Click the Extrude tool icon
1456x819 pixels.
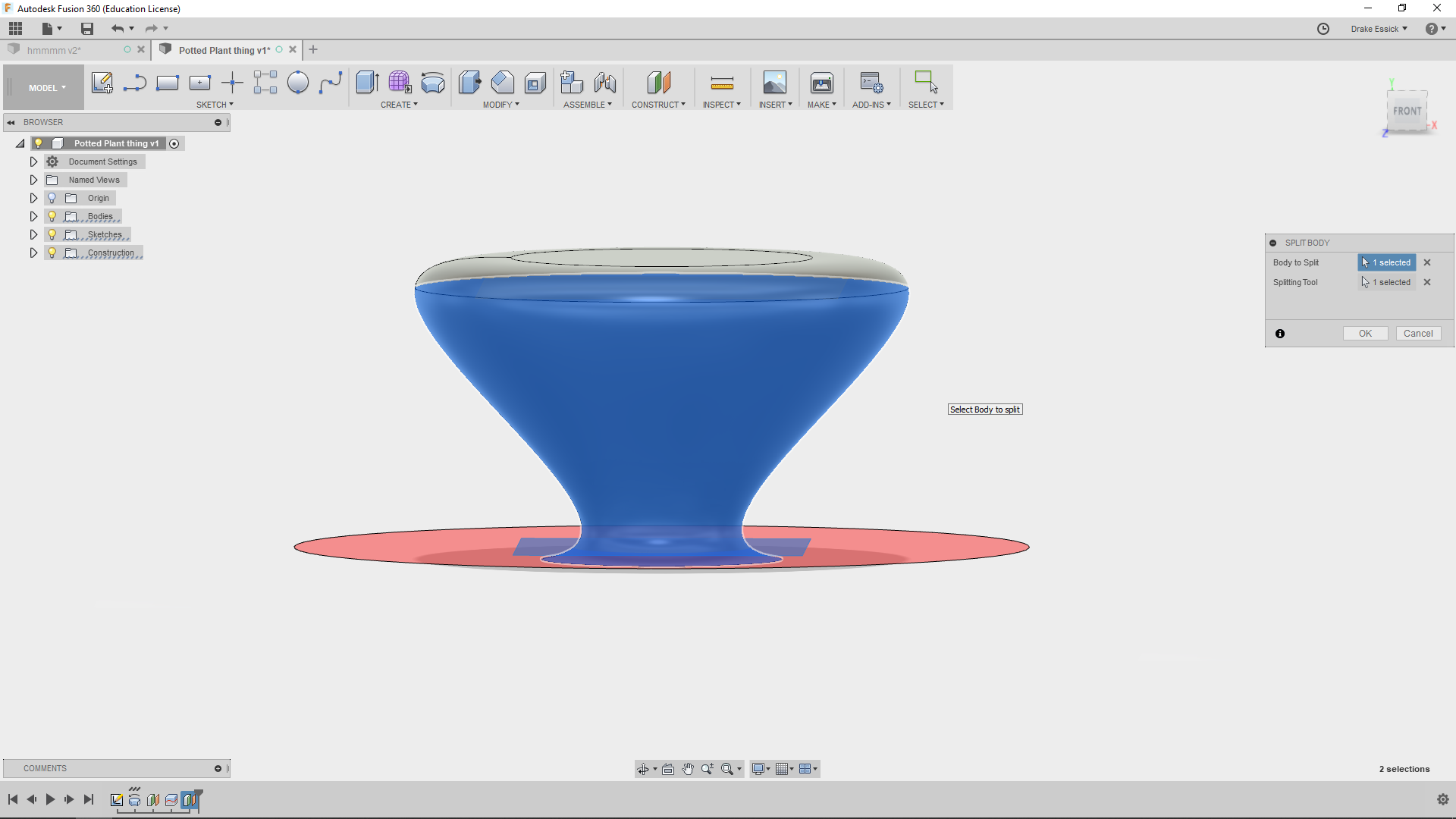[367, 83]
